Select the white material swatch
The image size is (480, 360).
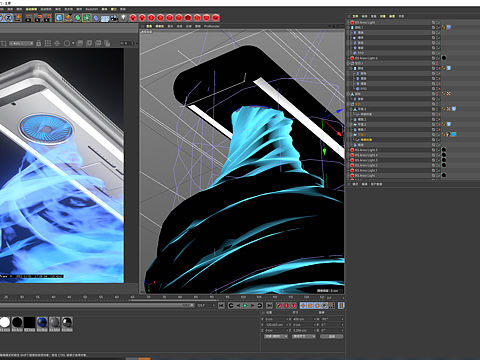tap(5, 322)
